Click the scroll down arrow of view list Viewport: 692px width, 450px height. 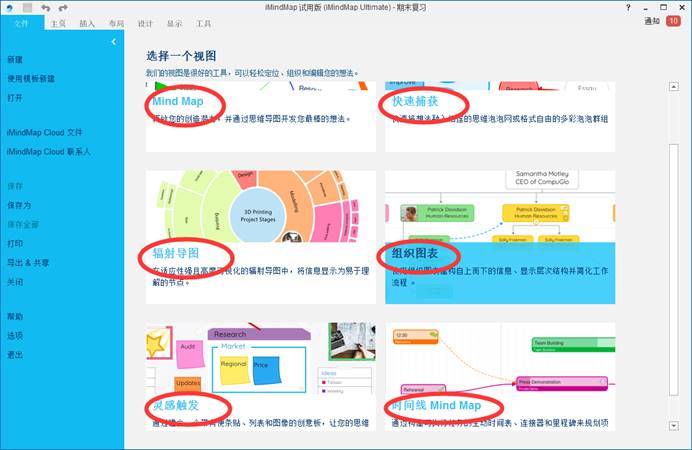pos(673,426)
